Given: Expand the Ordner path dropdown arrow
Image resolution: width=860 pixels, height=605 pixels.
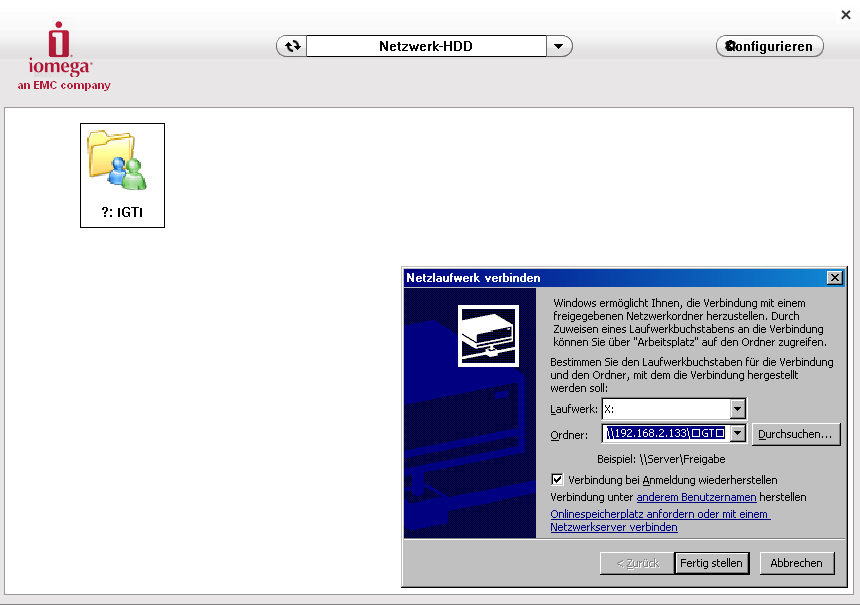Looking at the screenshot, I should click(738, 433).
